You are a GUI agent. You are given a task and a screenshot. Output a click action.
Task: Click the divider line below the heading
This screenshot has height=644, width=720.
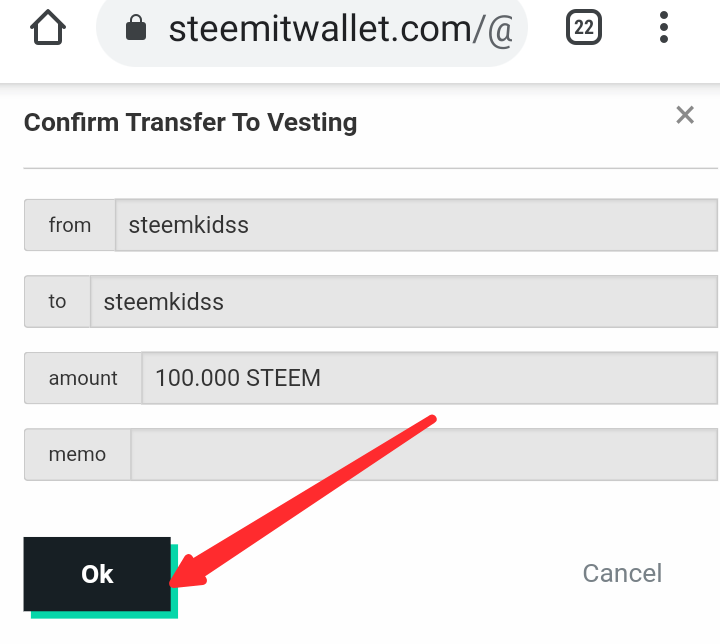coord(370,169)
